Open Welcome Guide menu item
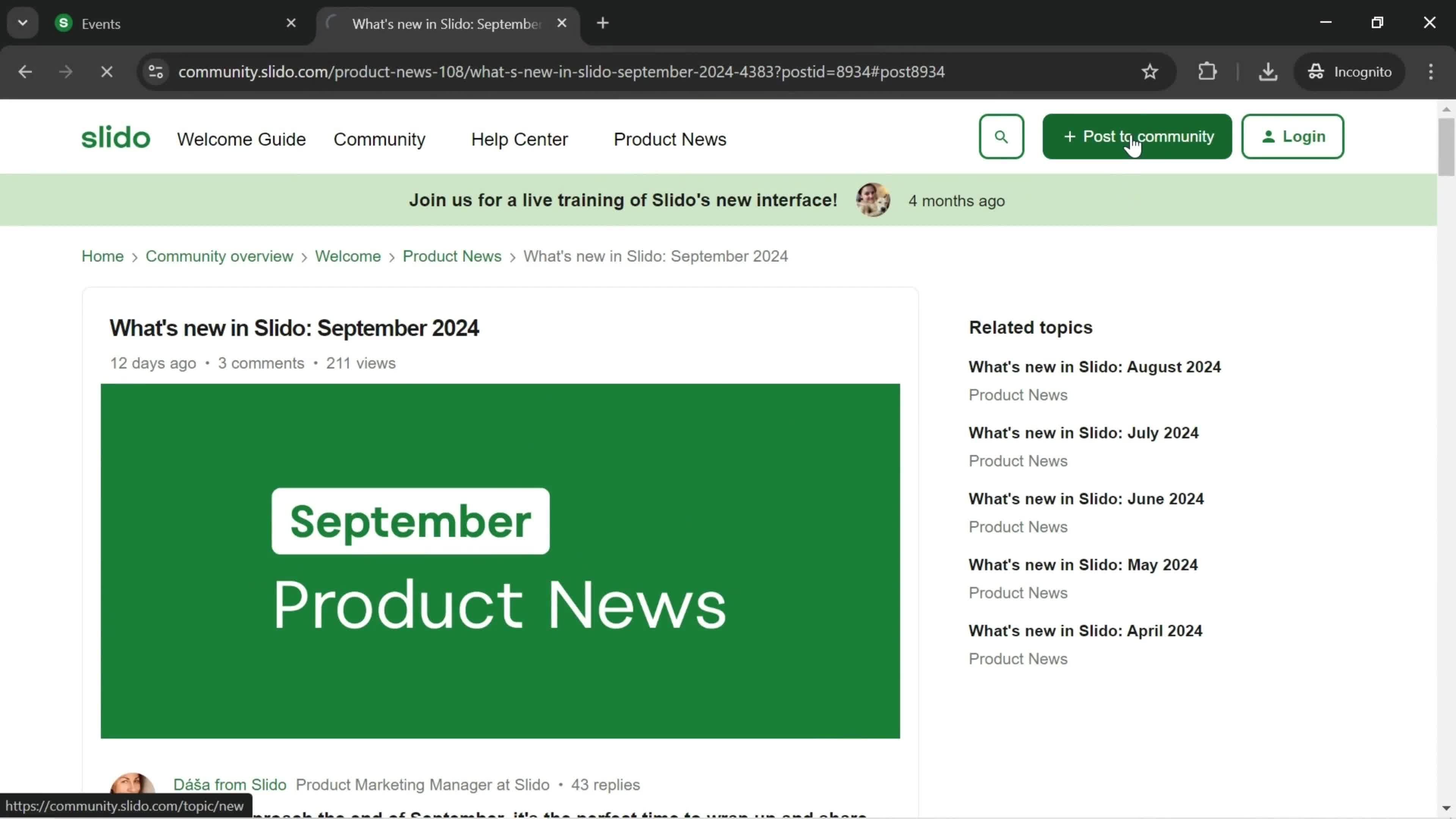 [242, 139]
